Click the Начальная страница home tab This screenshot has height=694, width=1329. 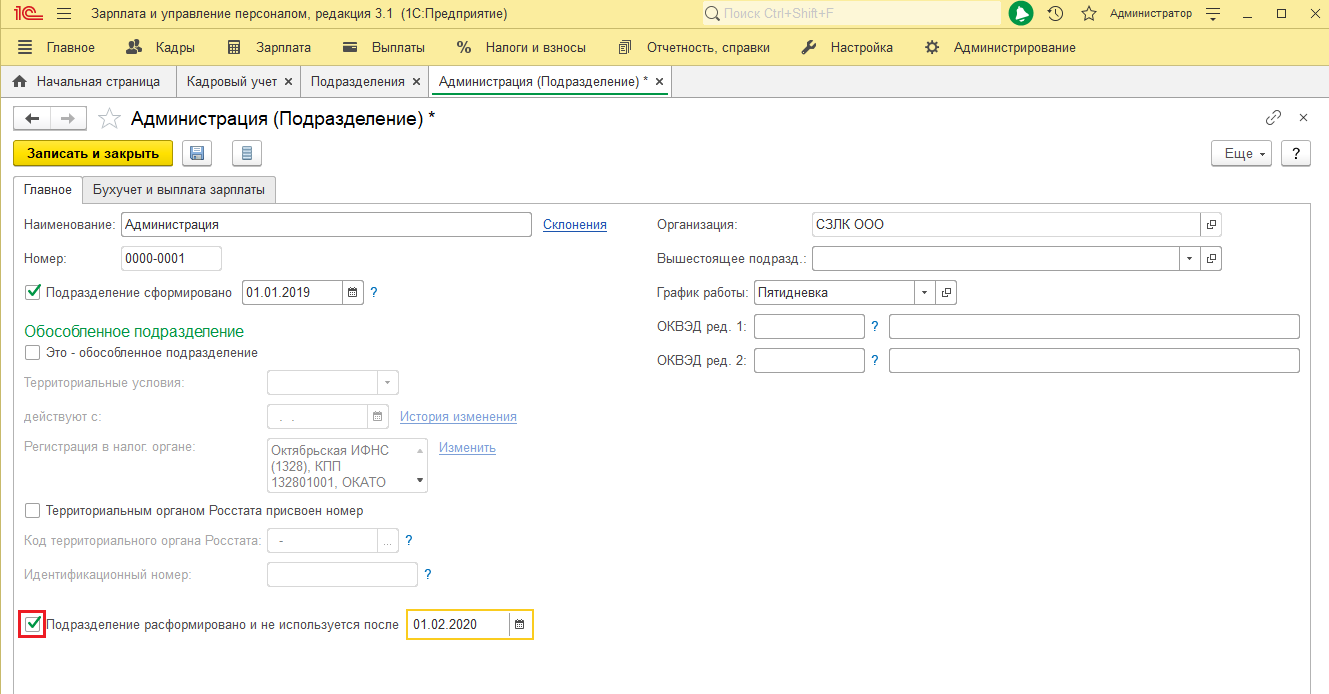click(86, 82)
